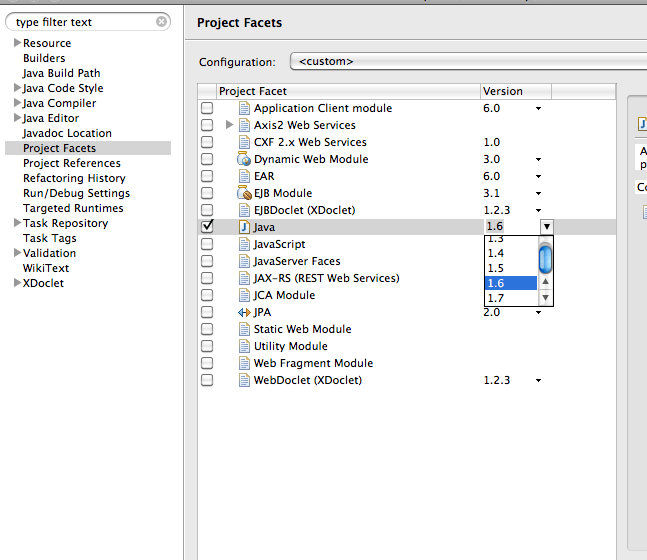Image resolution: width=647 pixels, height=560 pixels.
Task: Open the EJB Module version dropdown
Action: tap(538, 194)
